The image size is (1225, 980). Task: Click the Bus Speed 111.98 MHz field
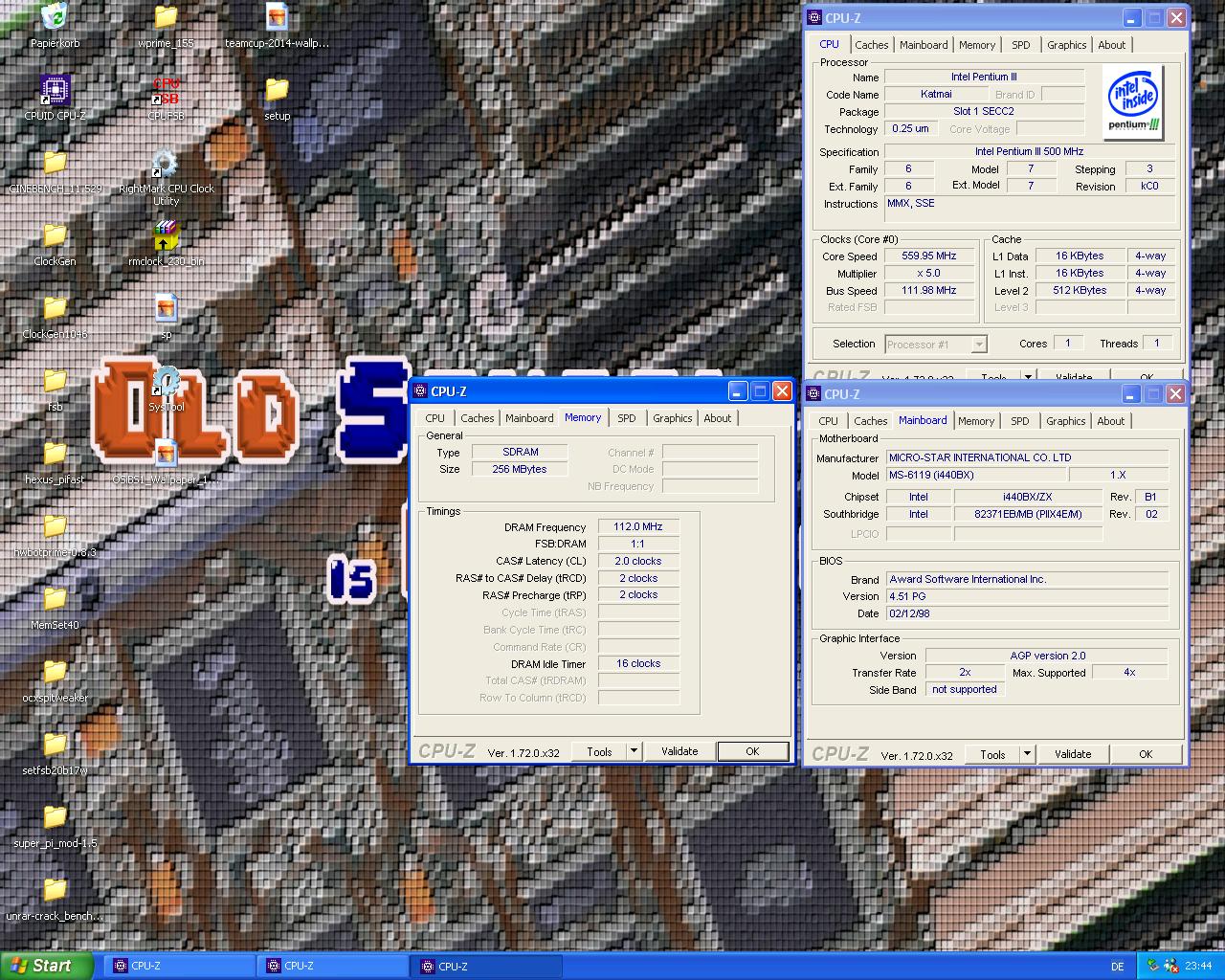click(x=929, y=291)
